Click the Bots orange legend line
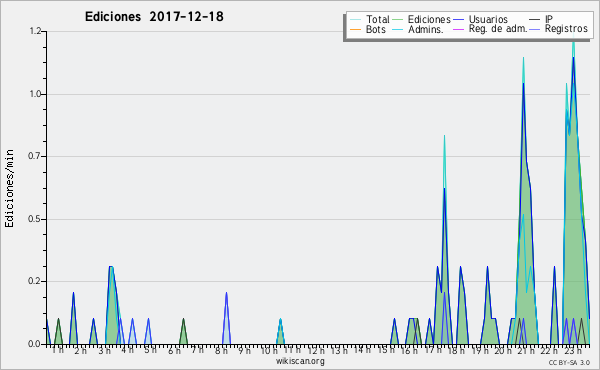 coord(355,29)
